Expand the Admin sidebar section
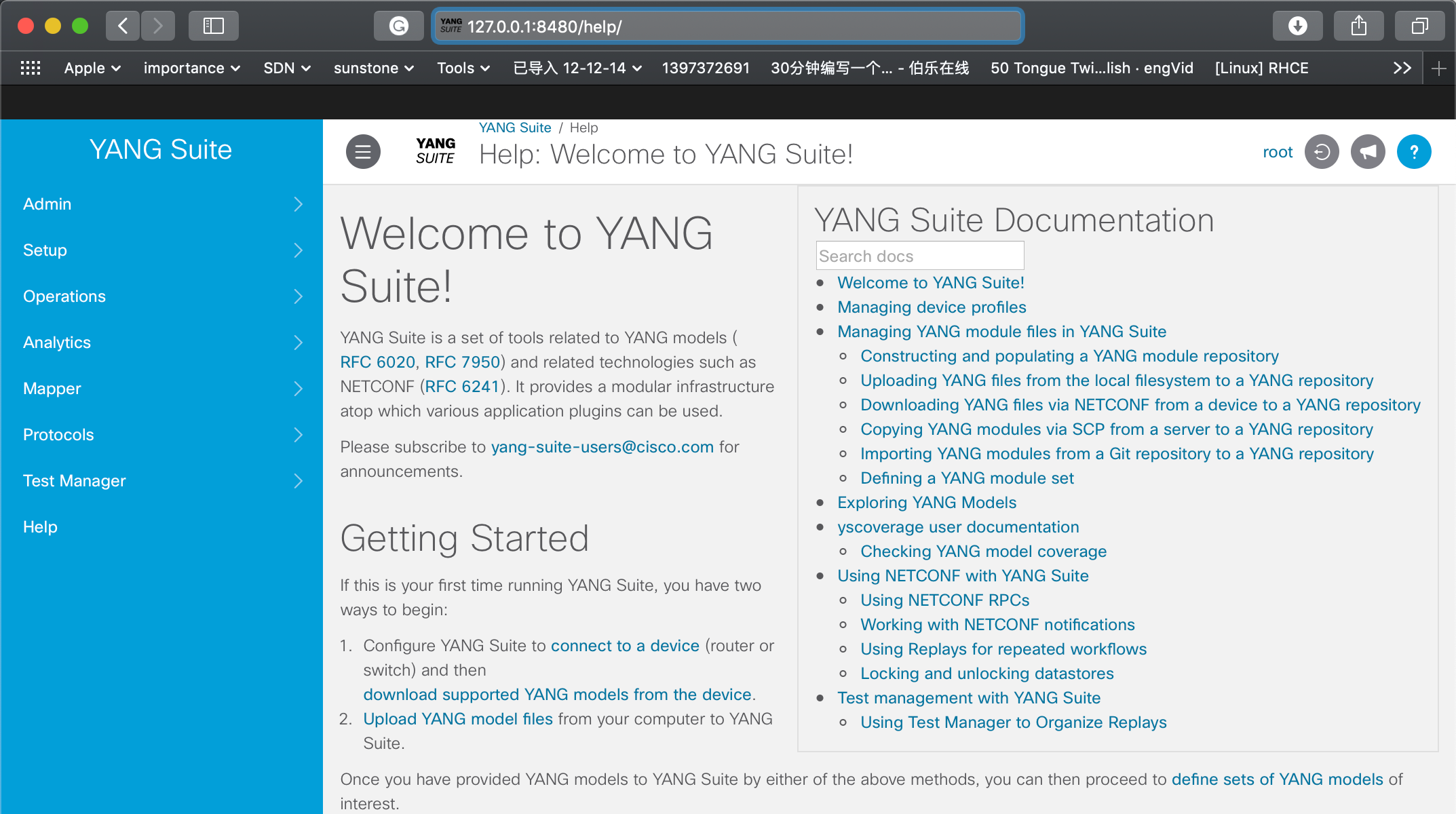Image resolution: width=1456 pixels, height=814 pixels. [161, 204]
